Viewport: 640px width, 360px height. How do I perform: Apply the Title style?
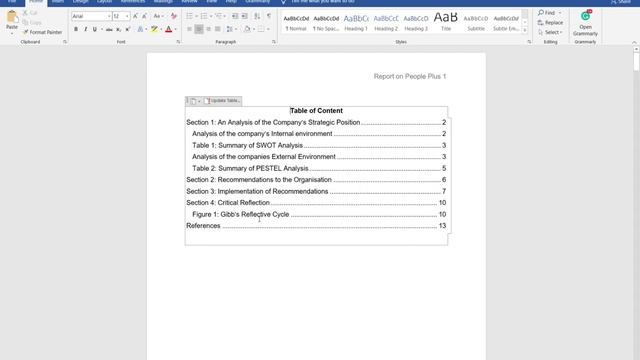tap(446, 23)
